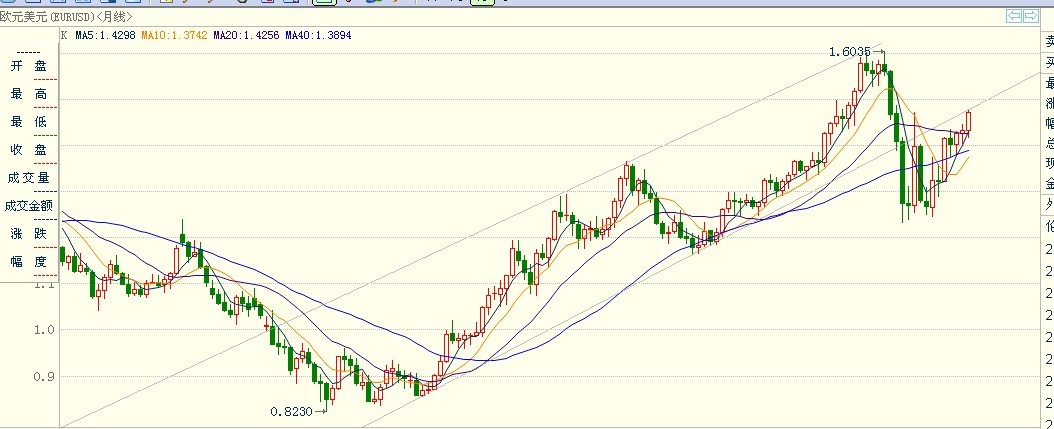Click the MA5:1.4298 indicator label

(106, 35)
